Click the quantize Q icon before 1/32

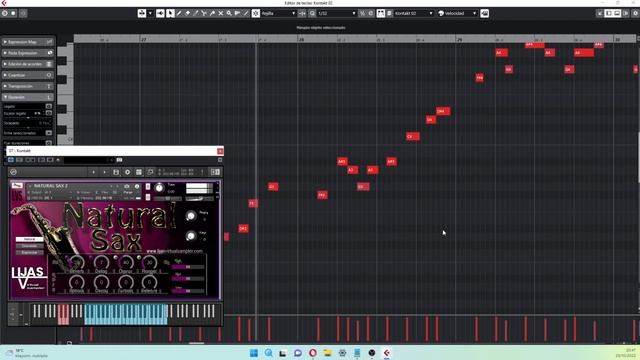pyautogui.click(x=312, y=13)
